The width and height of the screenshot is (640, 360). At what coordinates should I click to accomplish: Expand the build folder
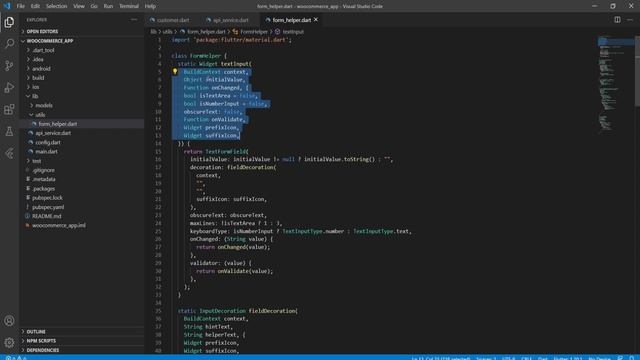coord(82,78)
